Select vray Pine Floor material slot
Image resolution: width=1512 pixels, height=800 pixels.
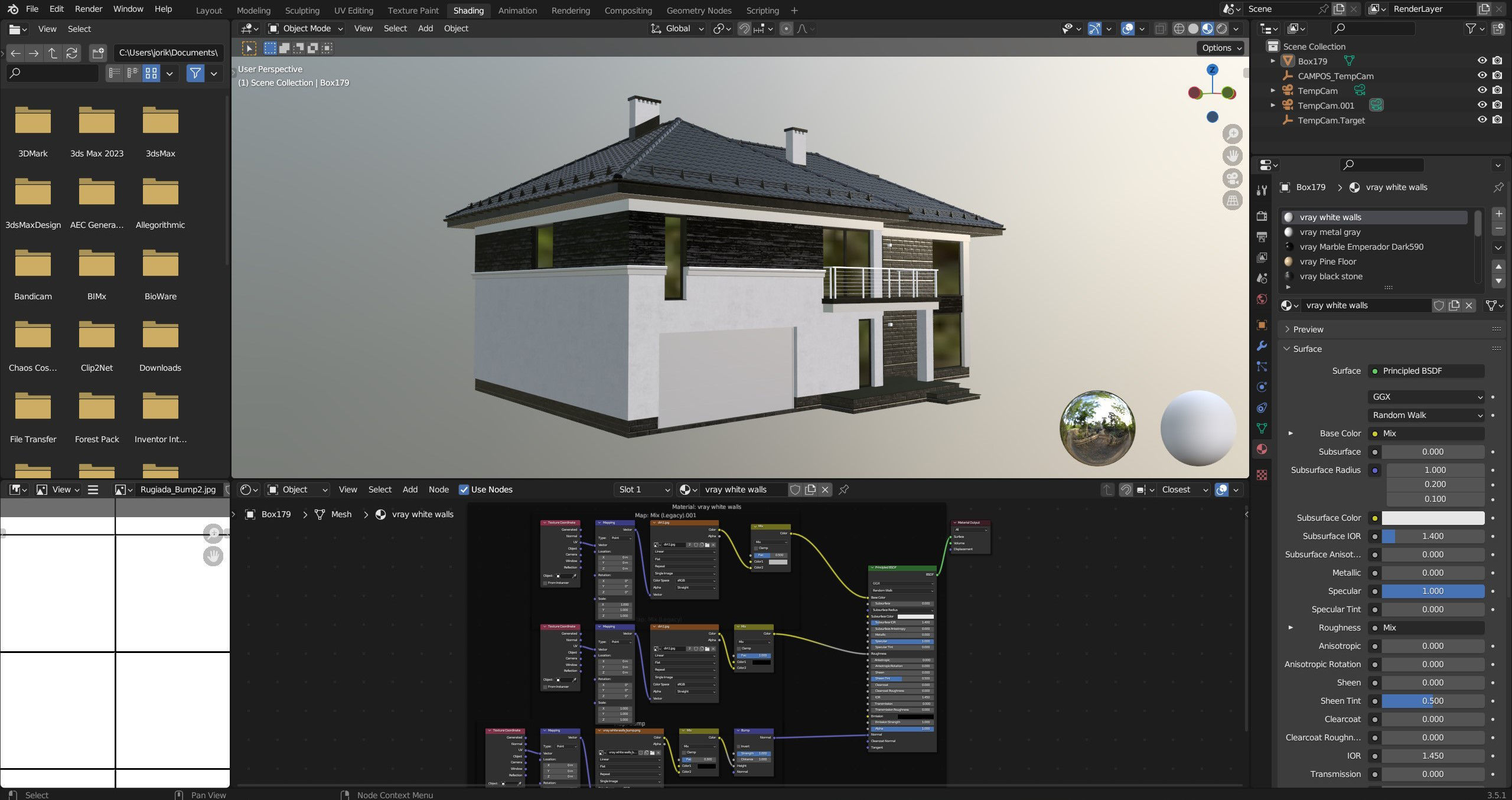[1374, 262]
